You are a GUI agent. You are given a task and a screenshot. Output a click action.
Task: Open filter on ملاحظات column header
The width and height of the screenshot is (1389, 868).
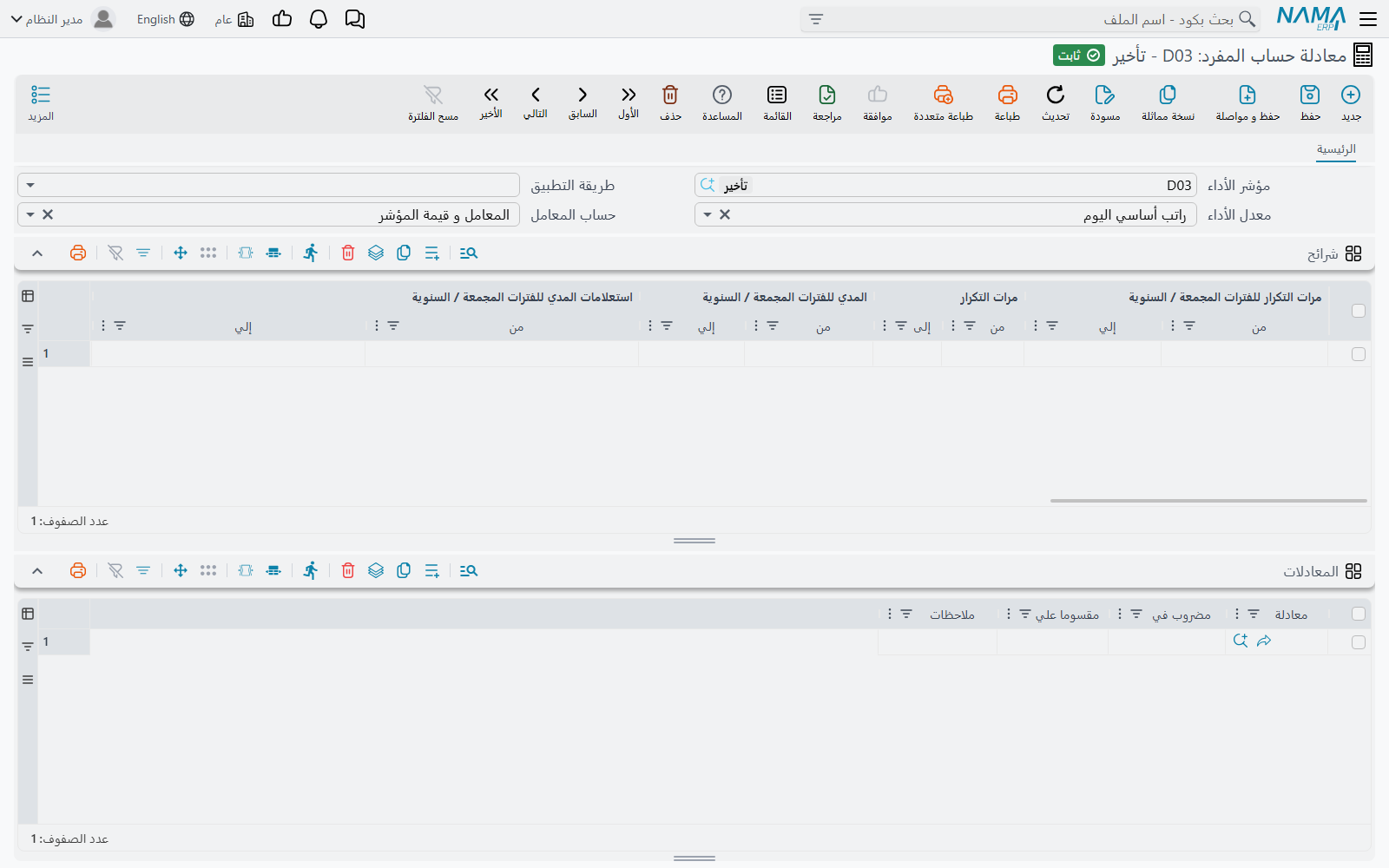tap(906, 614)
